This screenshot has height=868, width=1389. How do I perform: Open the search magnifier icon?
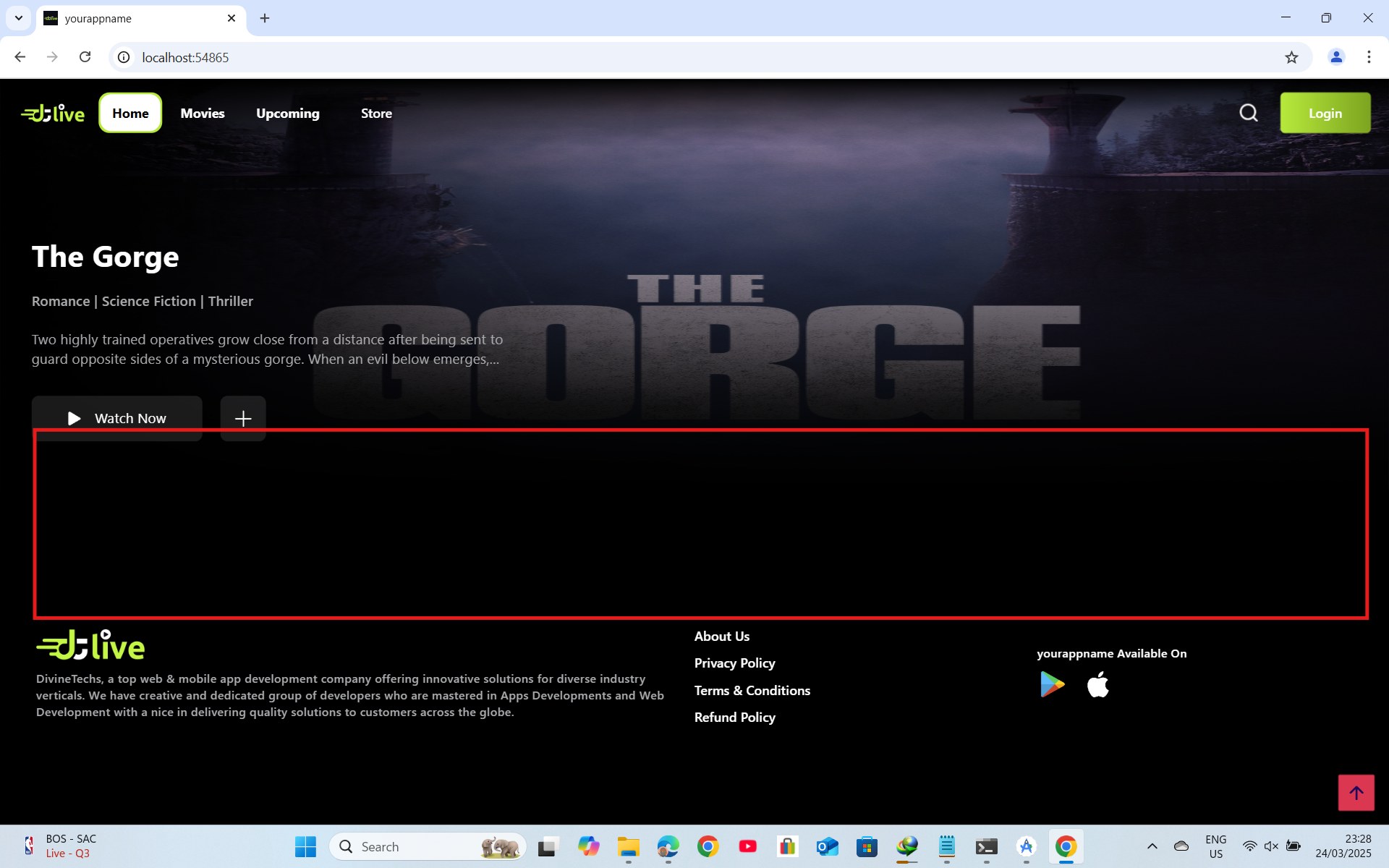tap(1249, 113)
